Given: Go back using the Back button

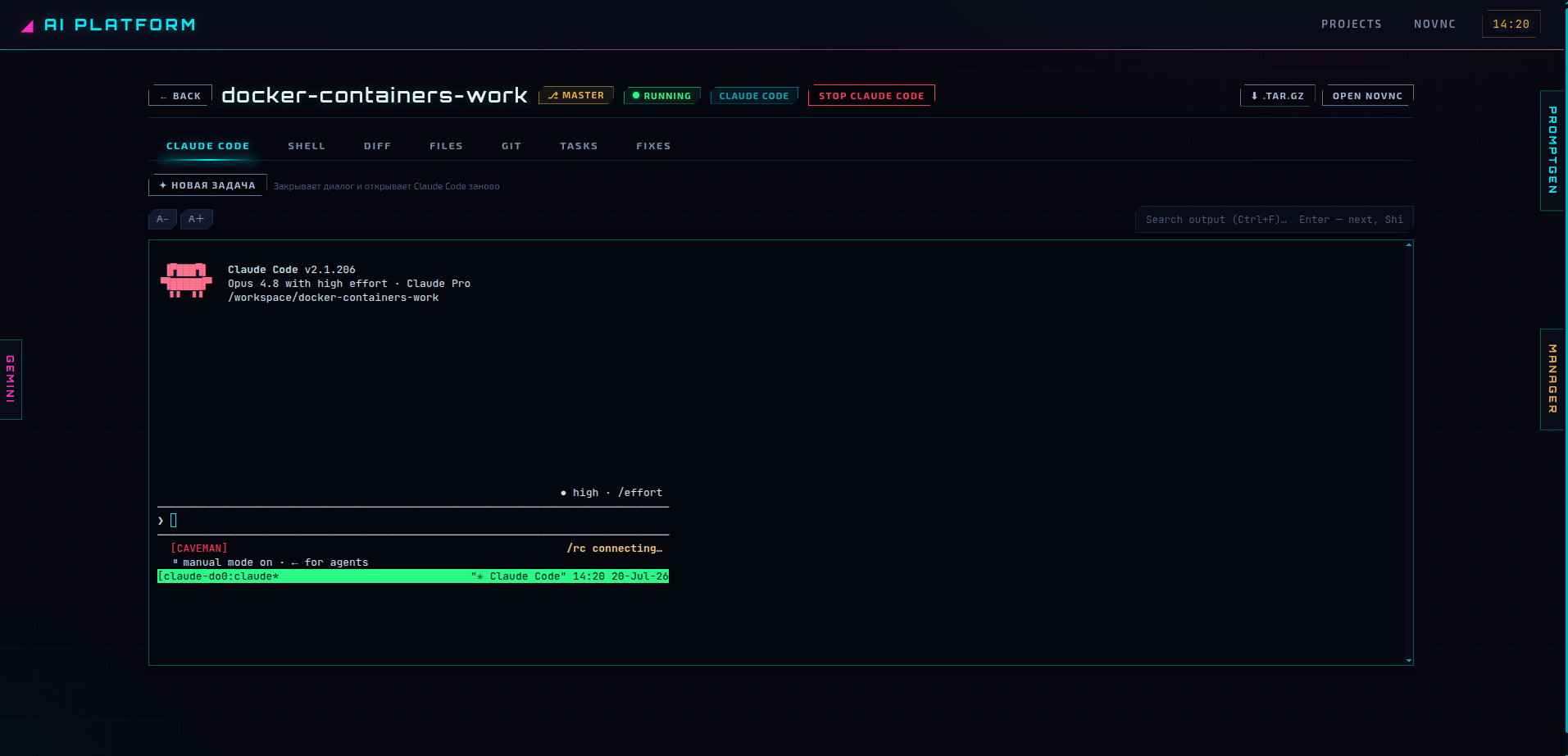Looking at the screenshot, I should [x=180, y=96].
